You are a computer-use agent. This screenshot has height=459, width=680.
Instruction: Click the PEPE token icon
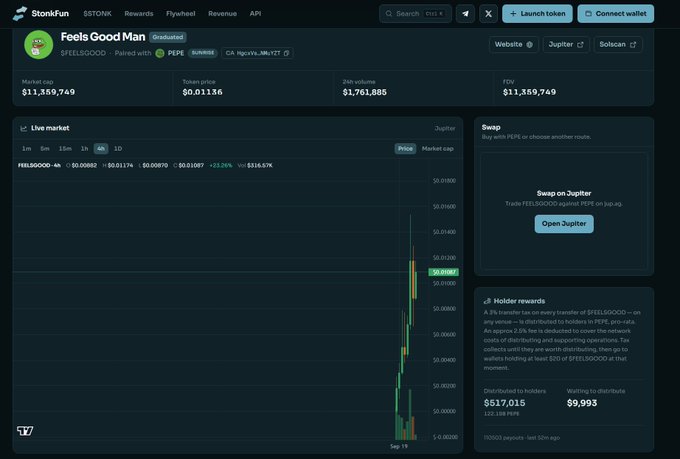[x=160, y=53]
